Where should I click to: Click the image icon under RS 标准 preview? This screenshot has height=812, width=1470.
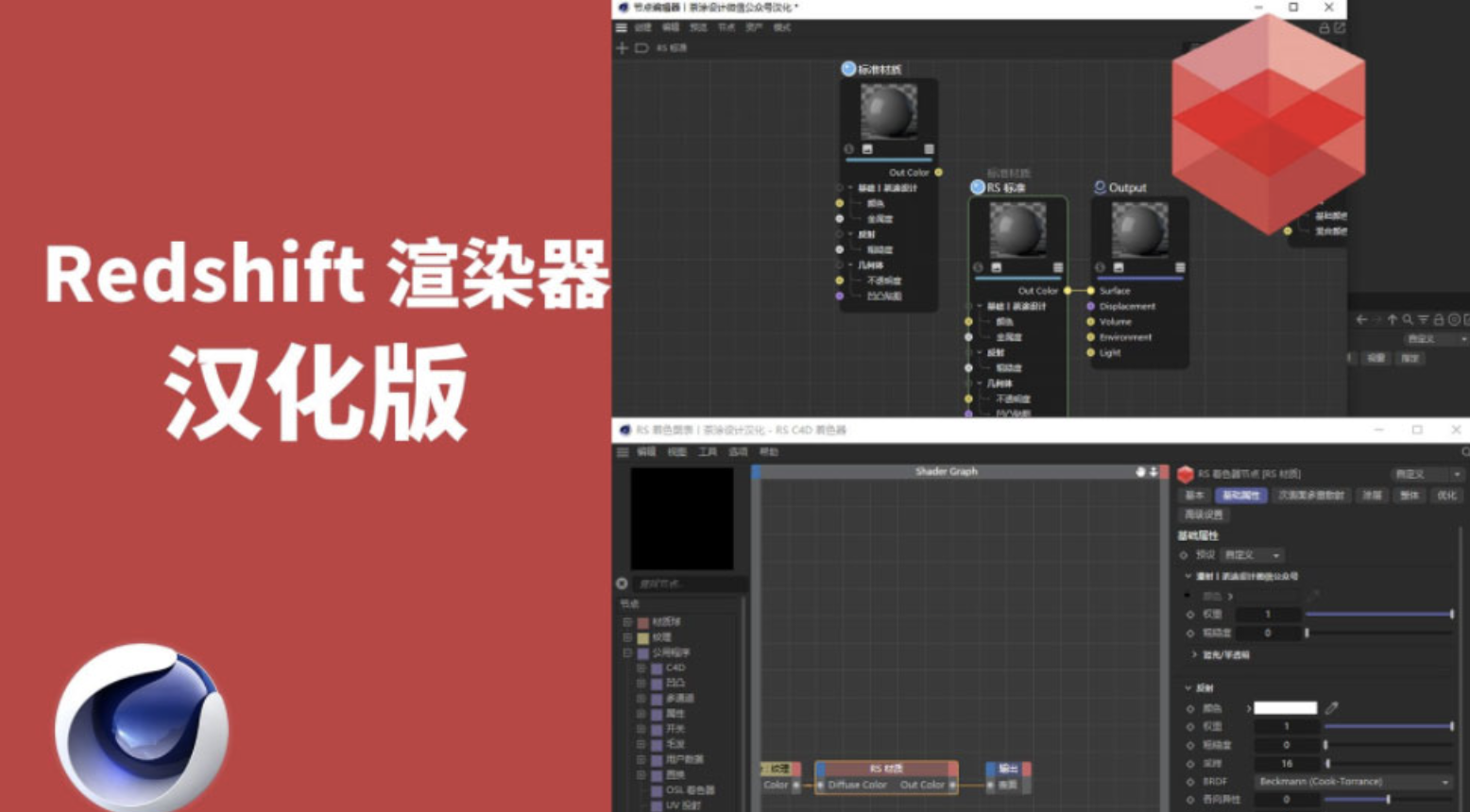(996, 267)
